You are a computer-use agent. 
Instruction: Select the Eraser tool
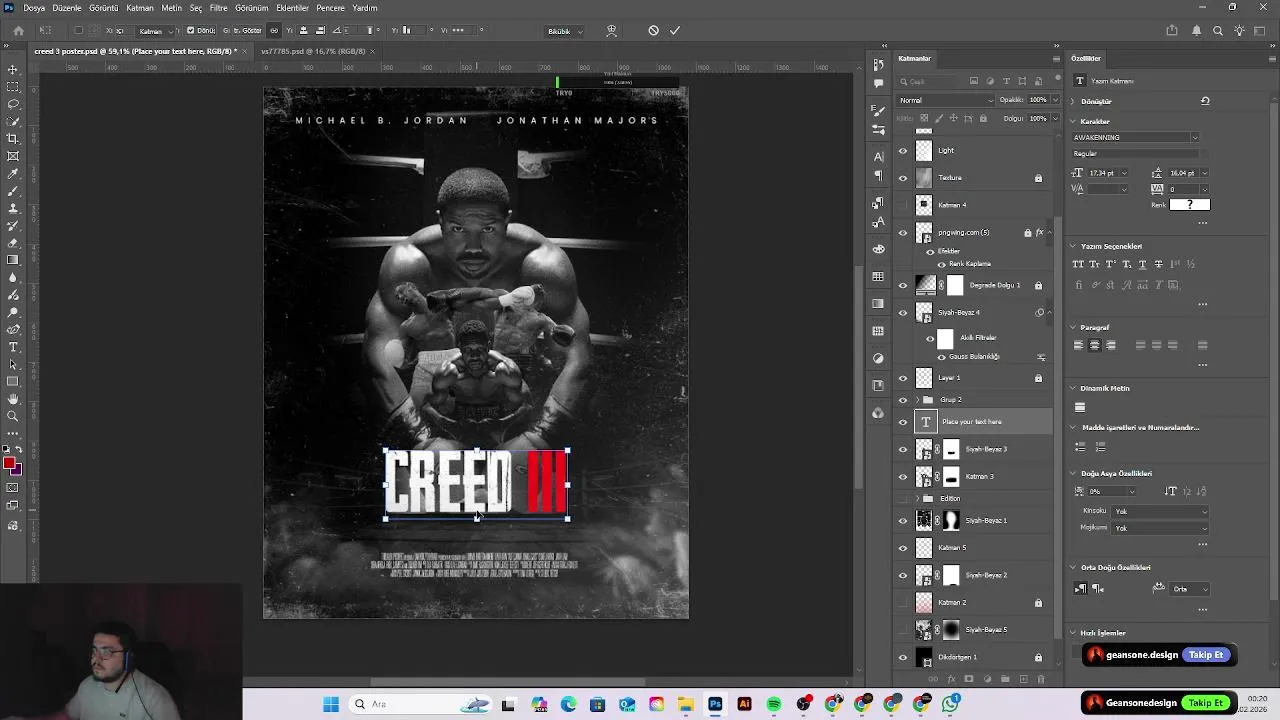point(13,243)
